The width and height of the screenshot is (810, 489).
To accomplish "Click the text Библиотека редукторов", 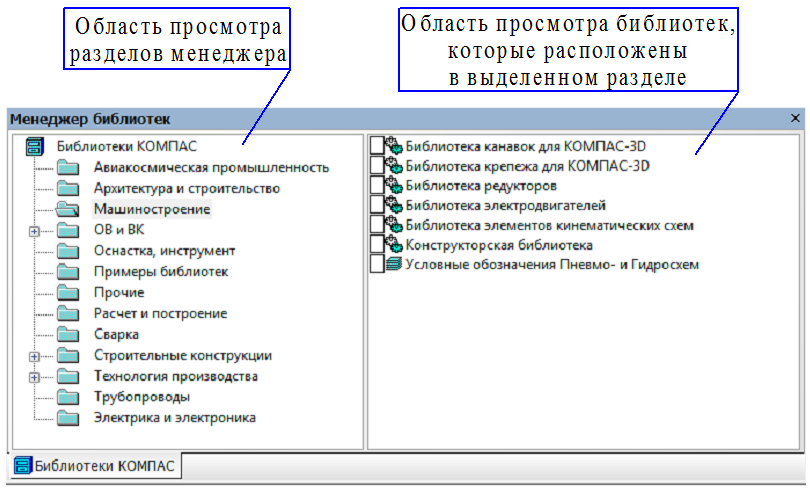I will [481, 186].
